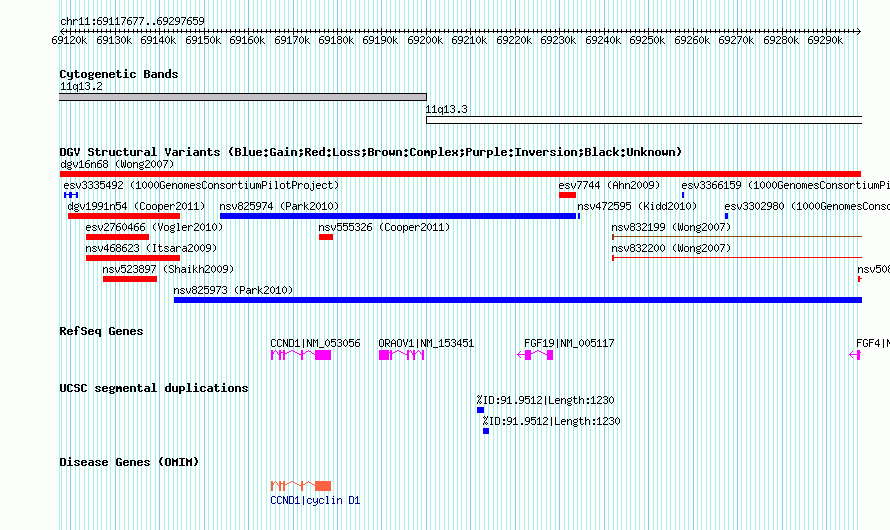Click the nsv523897 (Shaikh2009) red bar
The width and height of the screenshot is (890, 530).
click(130, 279)
